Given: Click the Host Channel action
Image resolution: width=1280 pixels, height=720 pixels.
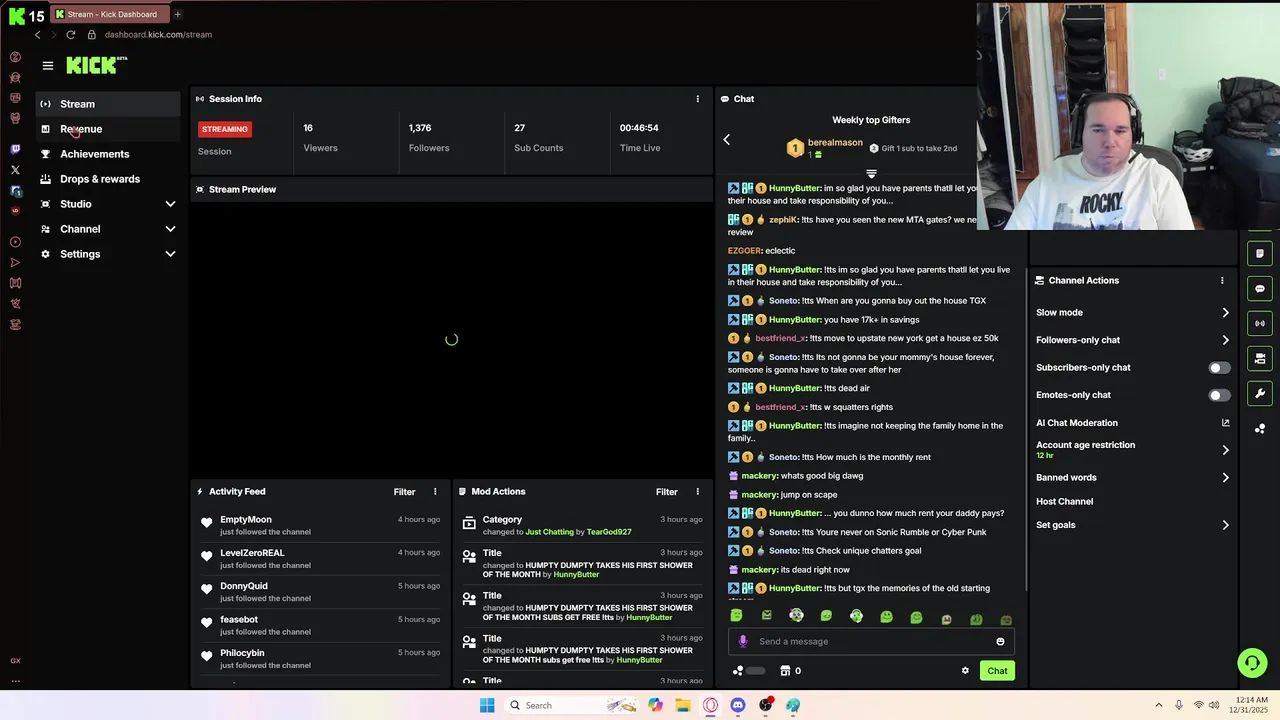Looking at the screenshot, I should [x=1064, y=502].
